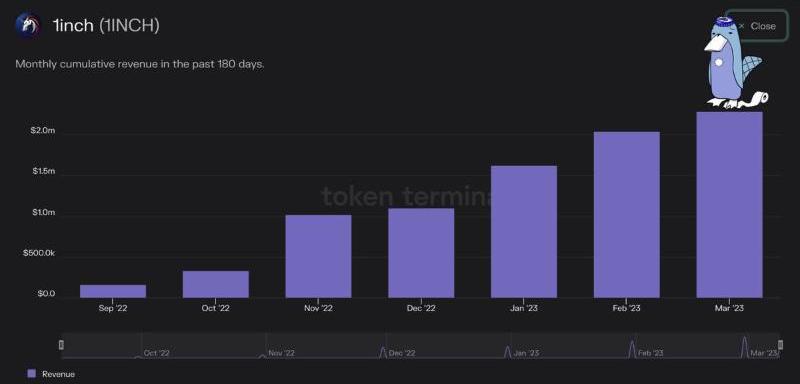Click the Close button label
This screenshot has height=384, width=800.
point(763,26)
